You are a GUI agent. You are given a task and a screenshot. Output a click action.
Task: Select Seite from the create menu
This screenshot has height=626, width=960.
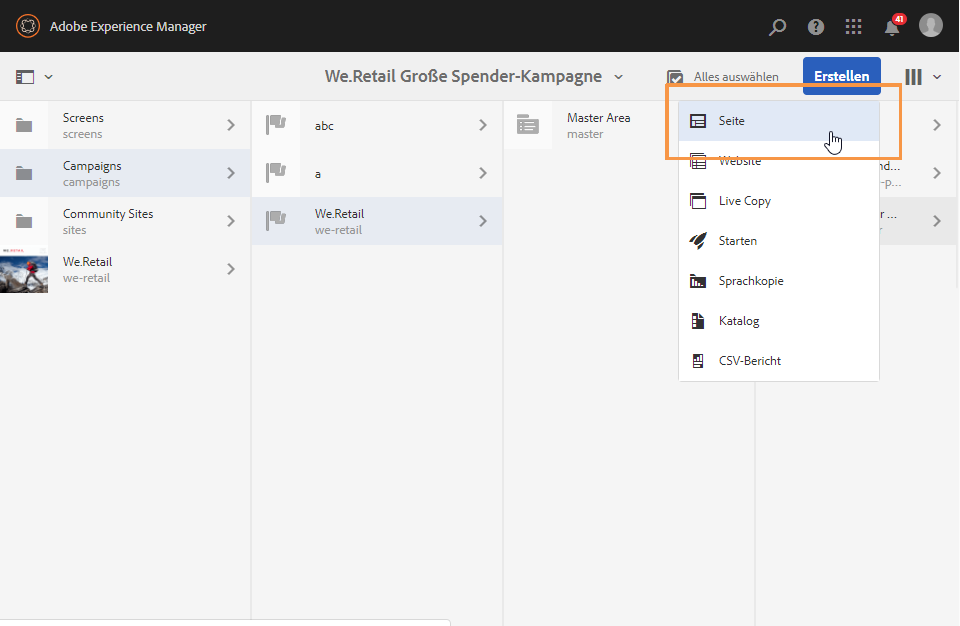(x=732, y=121)
